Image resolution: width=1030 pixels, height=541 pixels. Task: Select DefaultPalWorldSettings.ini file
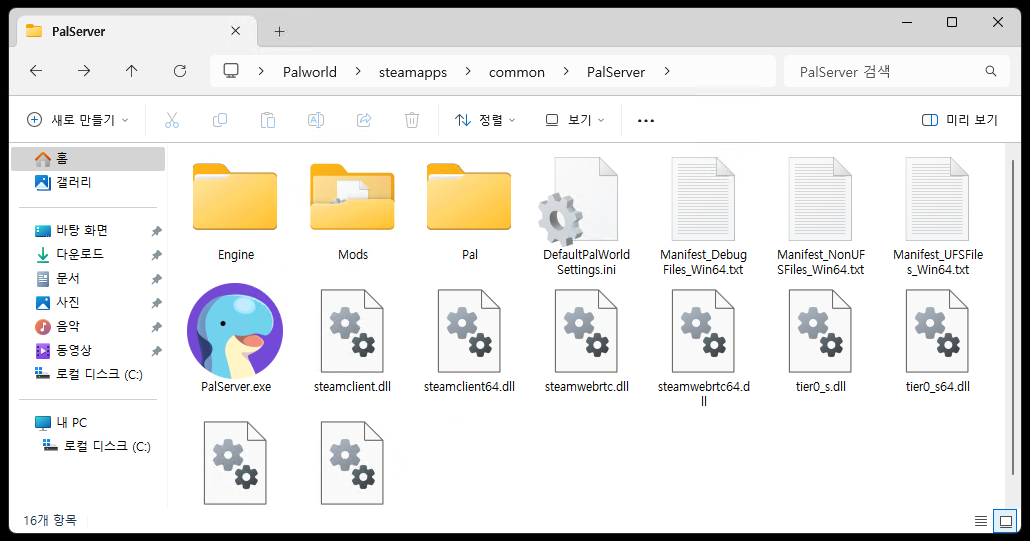point(586,217)
